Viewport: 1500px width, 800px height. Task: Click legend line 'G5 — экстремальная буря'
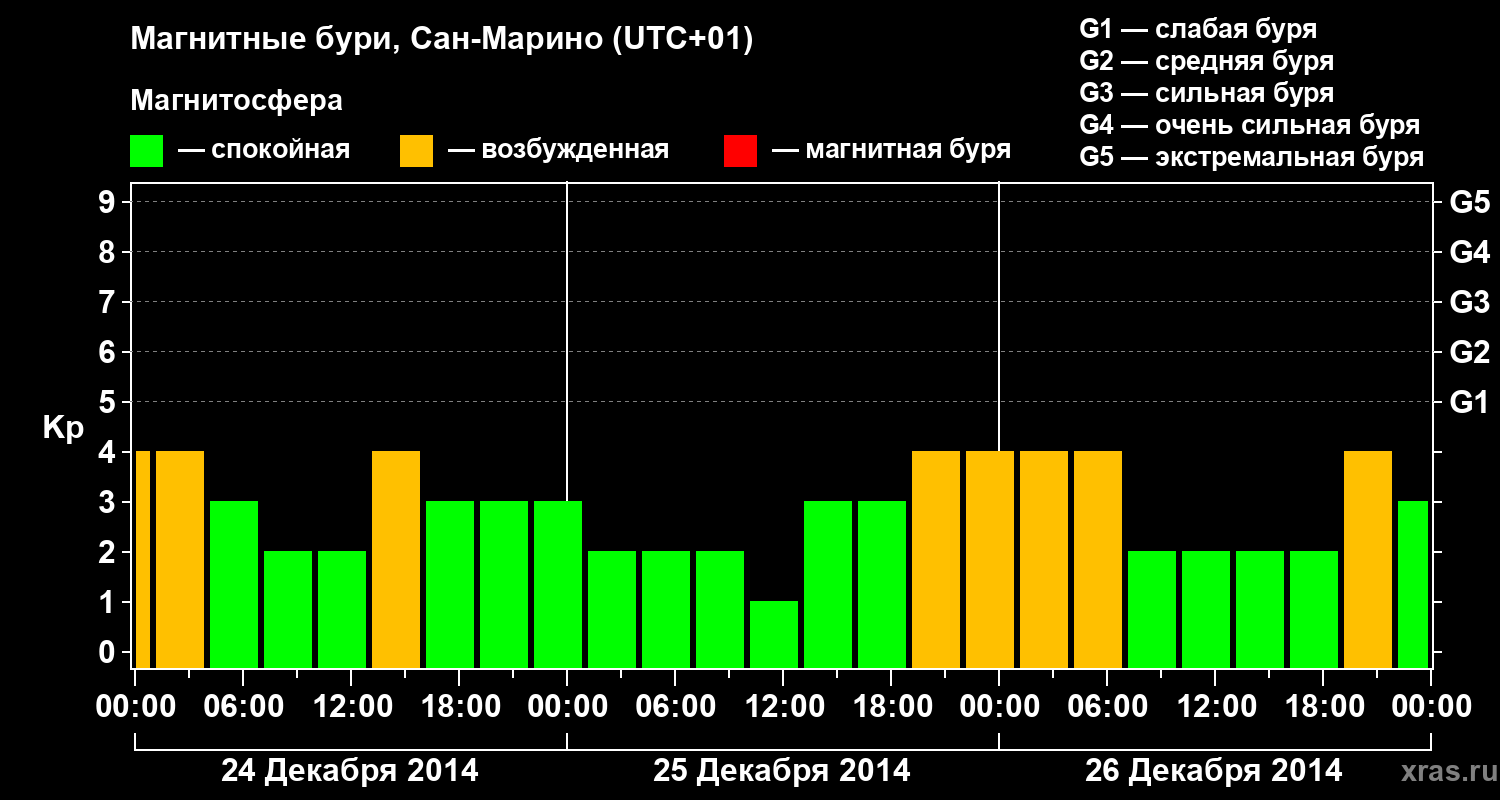1251,158
